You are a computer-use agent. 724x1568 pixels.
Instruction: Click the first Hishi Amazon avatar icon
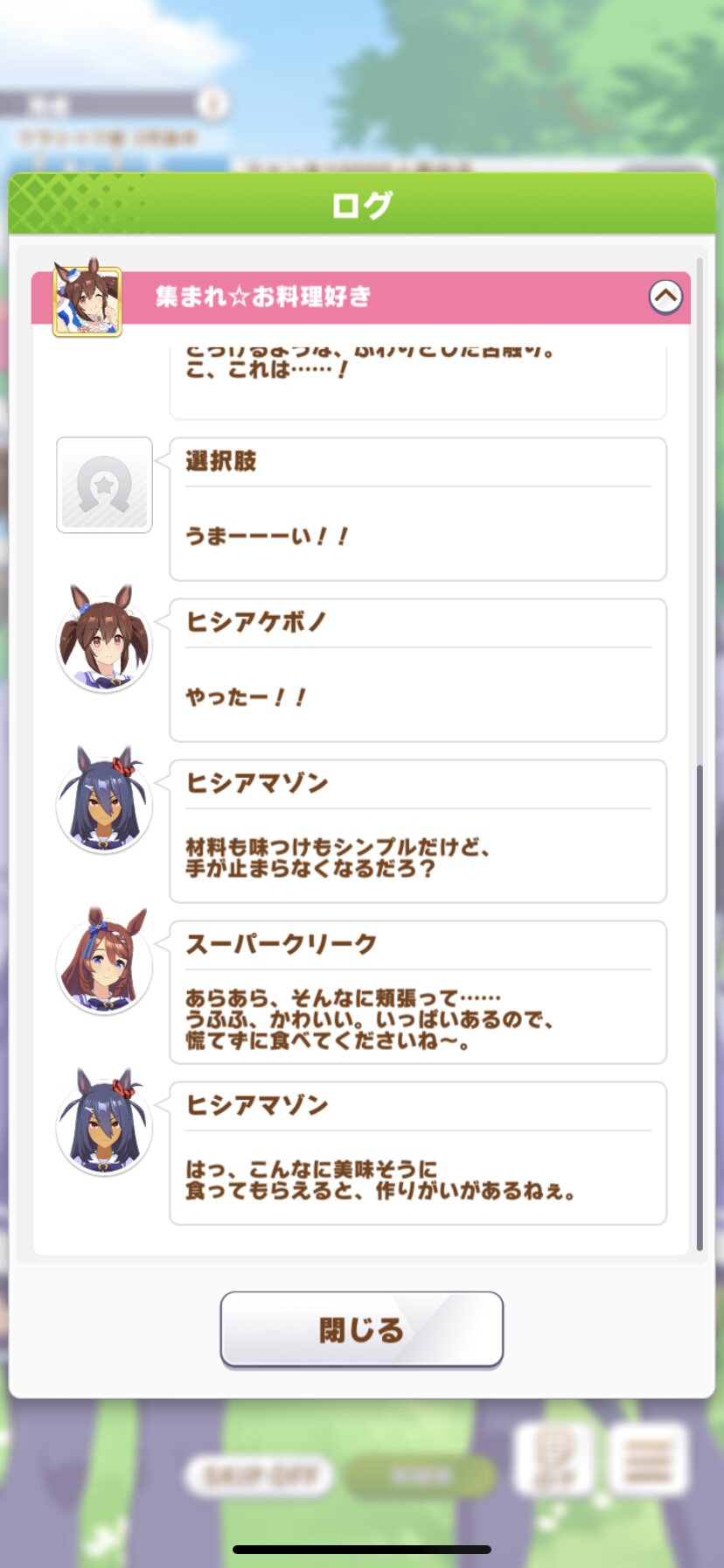point(104,800)
